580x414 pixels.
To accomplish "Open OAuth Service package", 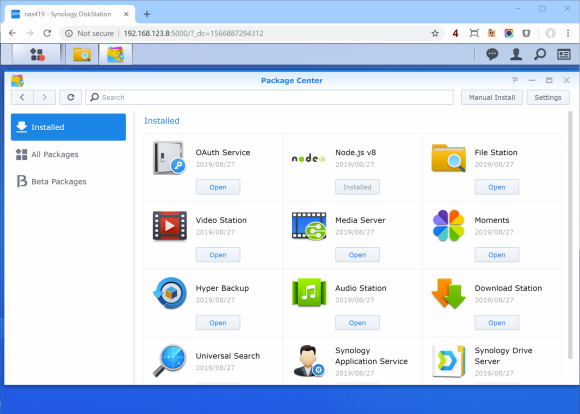I will (218, 187).
